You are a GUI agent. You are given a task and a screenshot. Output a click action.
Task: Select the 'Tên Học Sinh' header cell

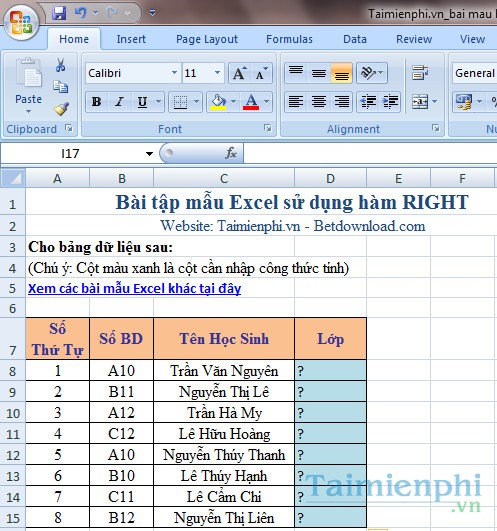pos(224,339)
